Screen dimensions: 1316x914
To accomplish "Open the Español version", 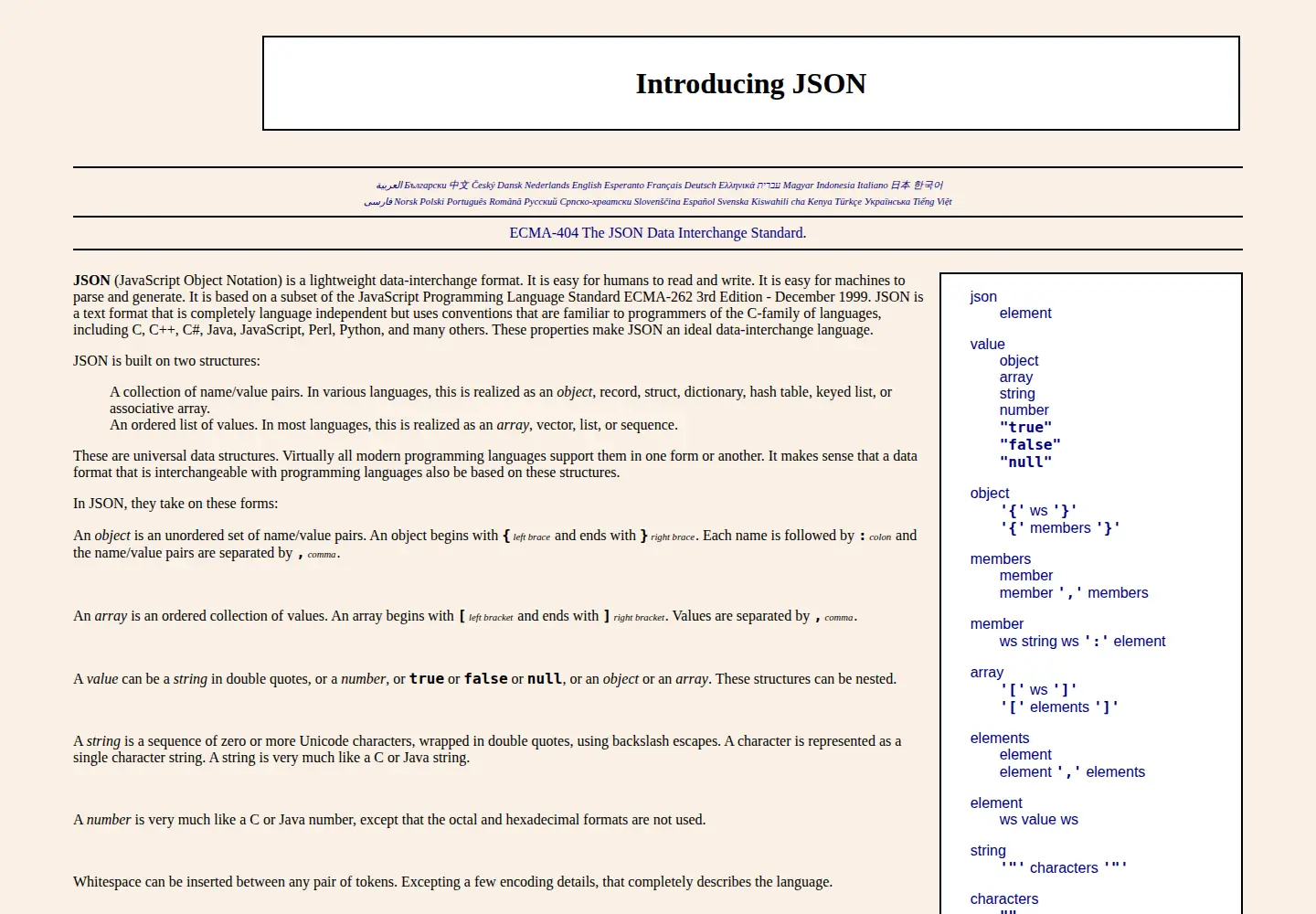I will click(698, 201).
